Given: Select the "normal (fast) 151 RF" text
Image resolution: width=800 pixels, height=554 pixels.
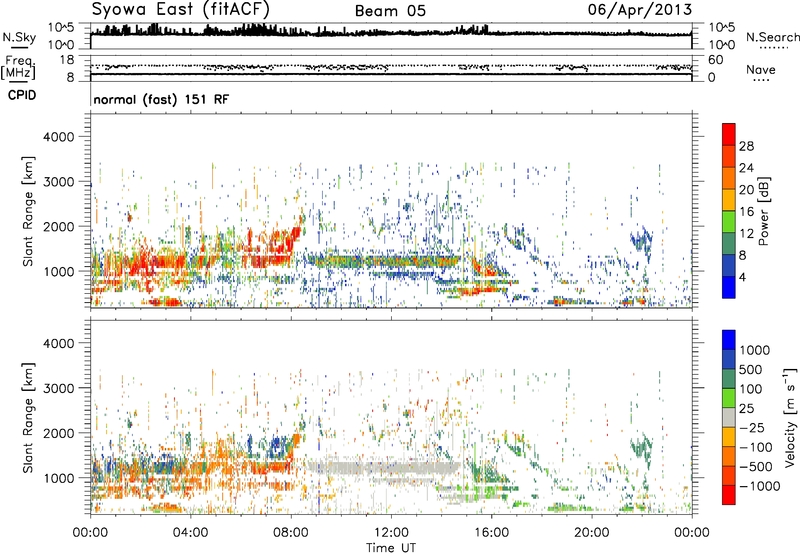Looking at the screenshot, I should tap(161, 99).
